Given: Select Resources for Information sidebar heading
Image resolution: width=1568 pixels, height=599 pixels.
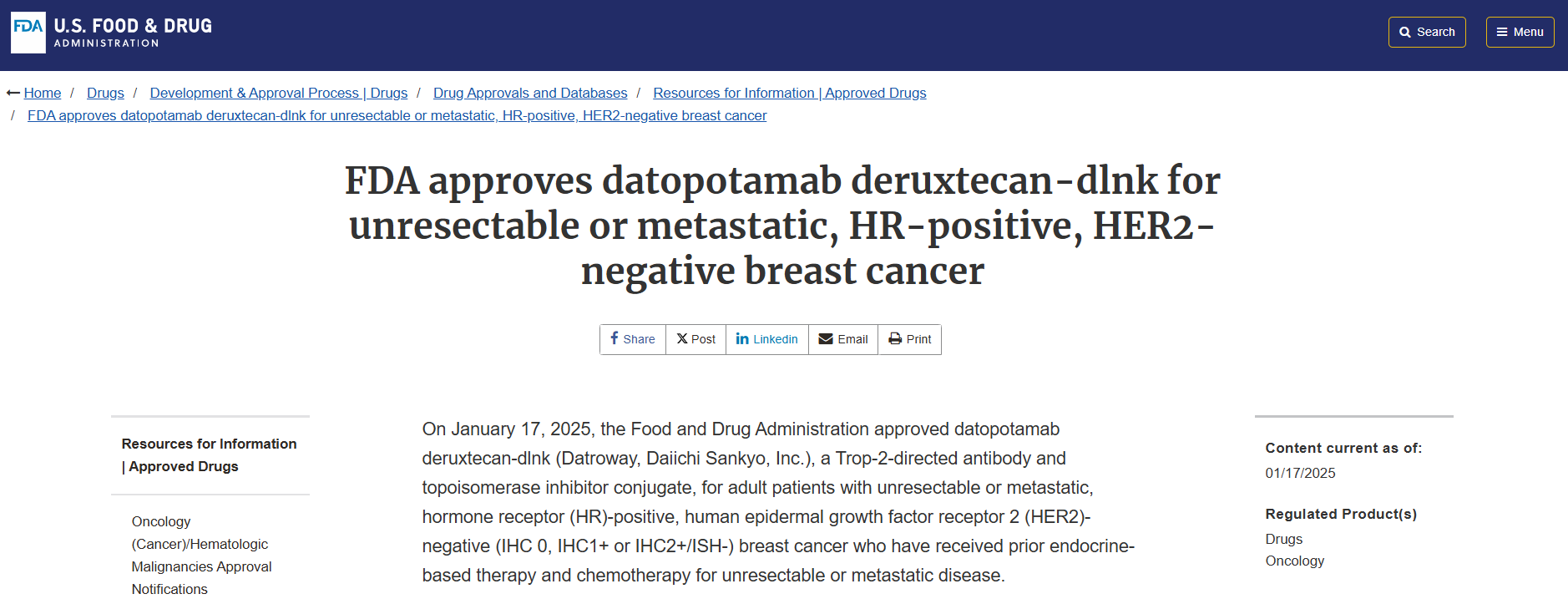Looking at the screenshot, I should pyautogui.click(x=209, y=454).
